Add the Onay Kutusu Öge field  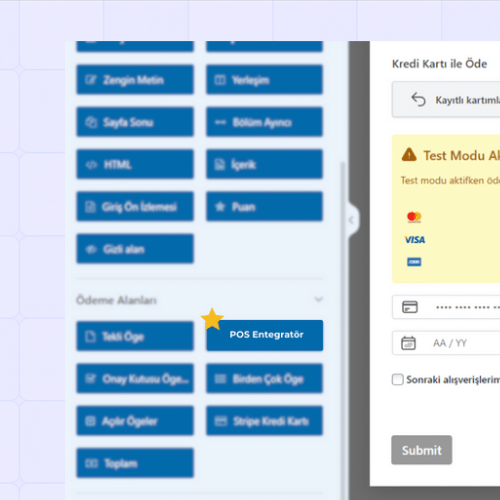pyautogui.click(x=135, y=379)
